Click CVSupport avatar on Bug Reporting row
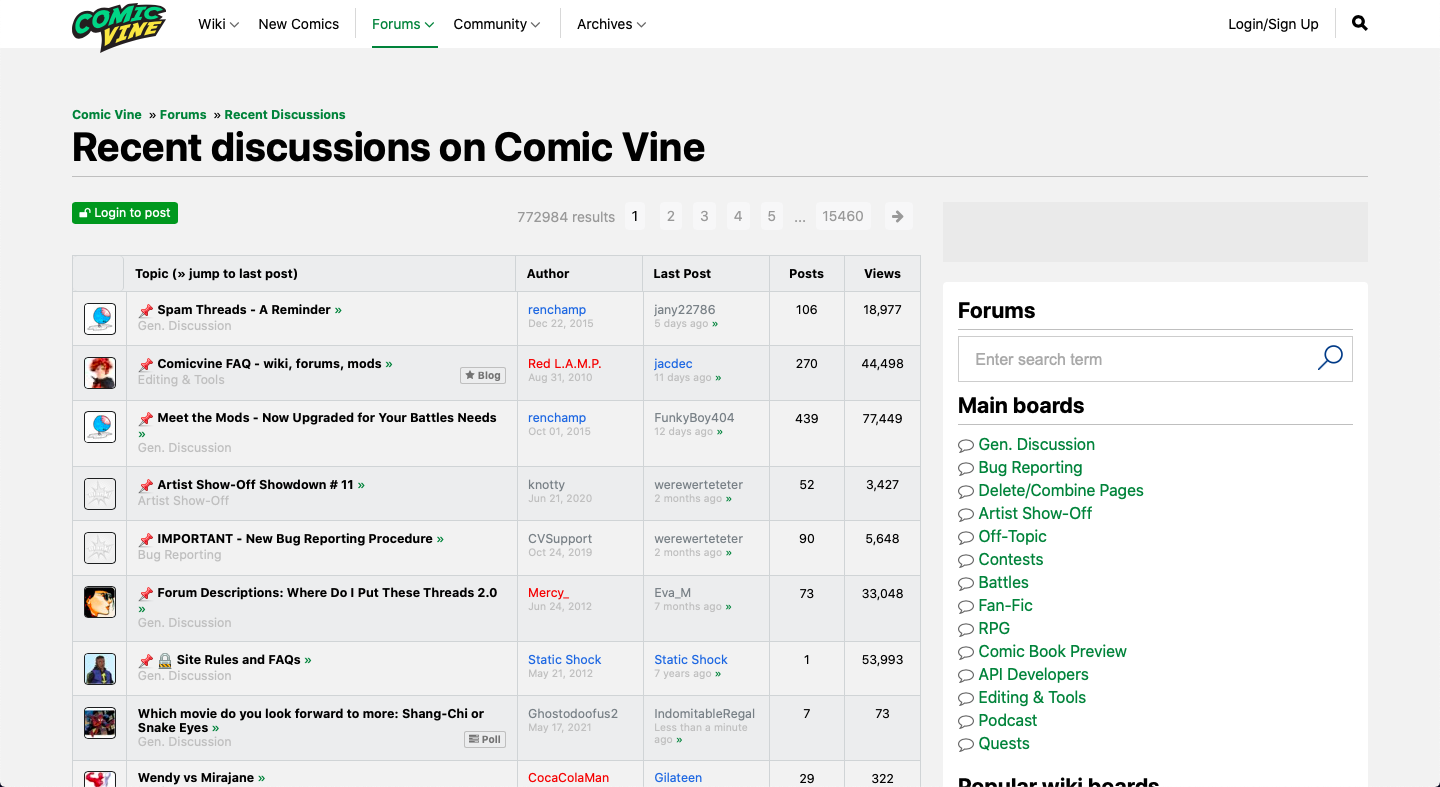Viewport: 1440px width, 787px height. tap(100, 547)
